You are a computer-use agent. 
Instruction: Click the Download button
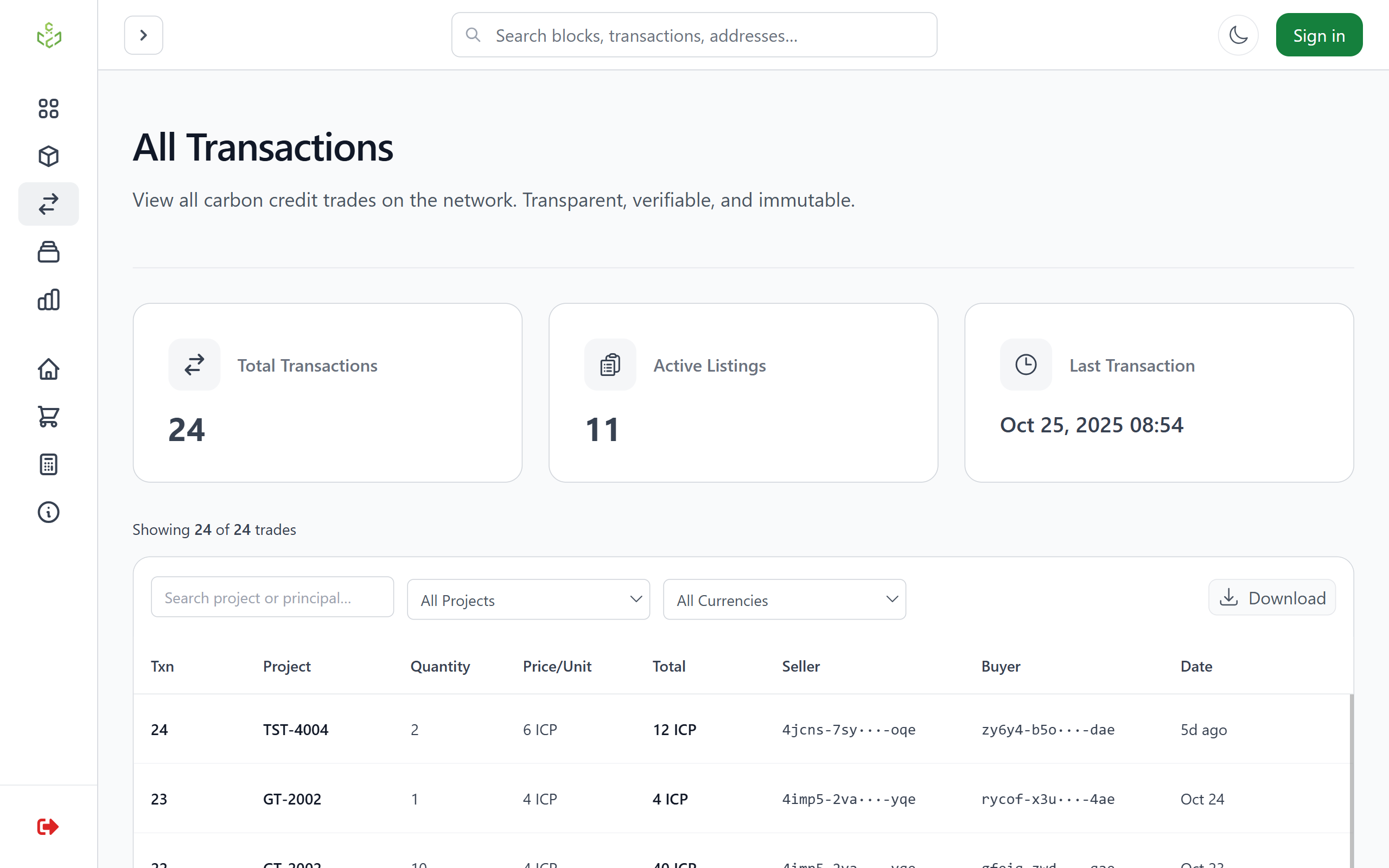tap(1272, 598)
